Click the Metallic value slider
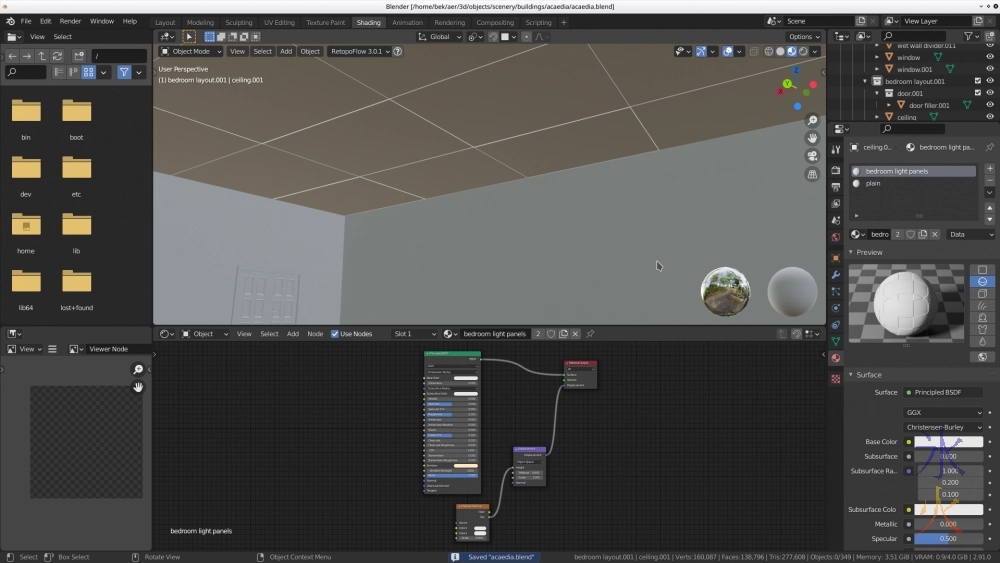Viewport: 1000px width, 563px height. [x=946, y=524]
